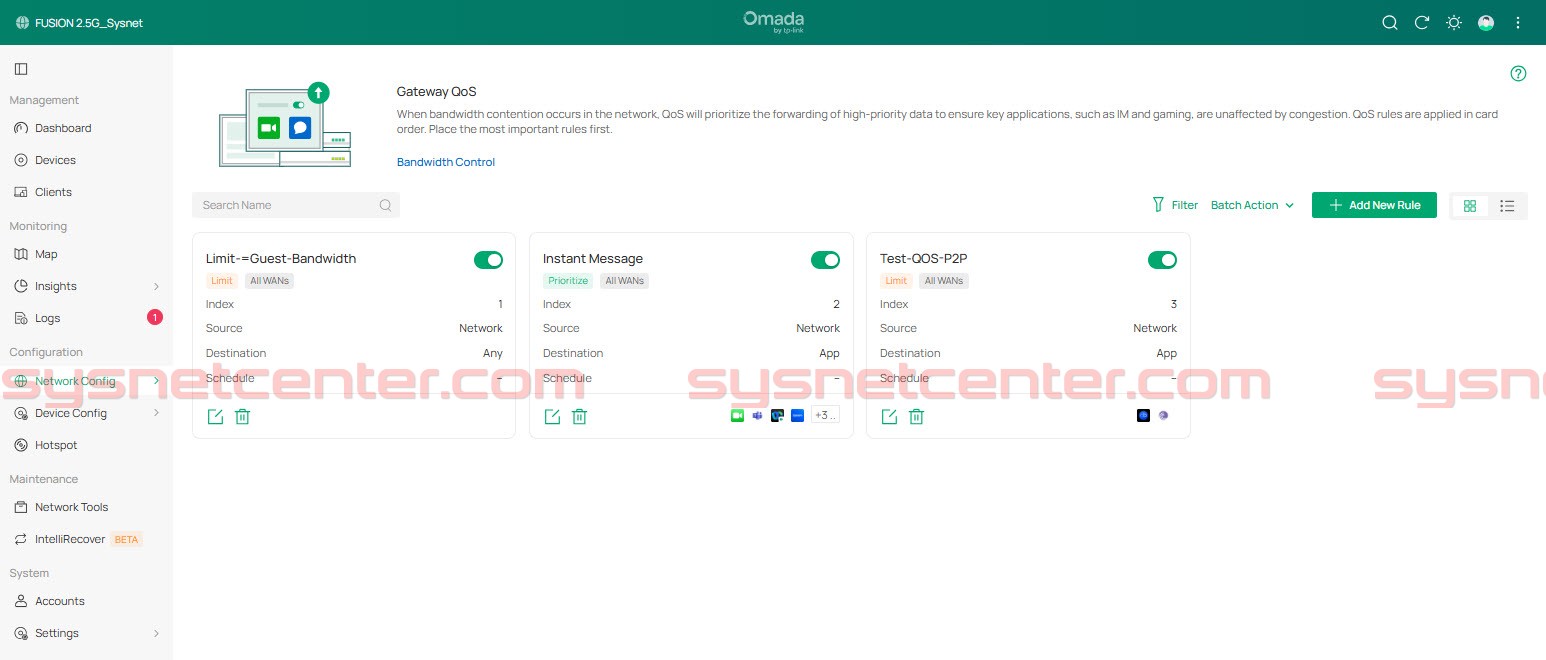Image resolution: width=1546 pixels, height=660 pixels.
Task: Click the Add New Rule button
Action: pyautogui.click(x=1374, y=205)
